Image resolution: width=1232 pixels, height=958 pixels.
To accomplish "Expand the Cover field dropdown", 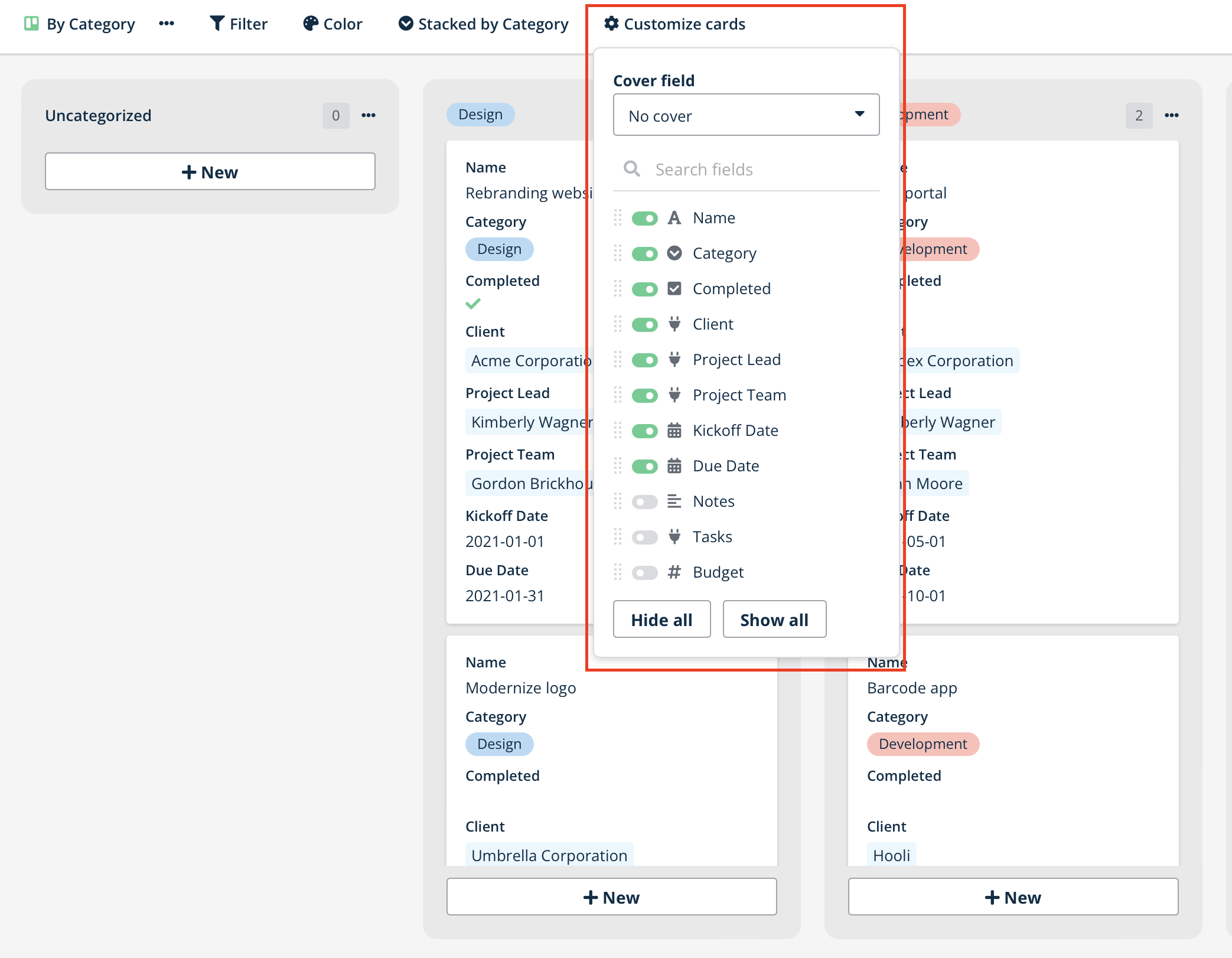I will [746, 115].
